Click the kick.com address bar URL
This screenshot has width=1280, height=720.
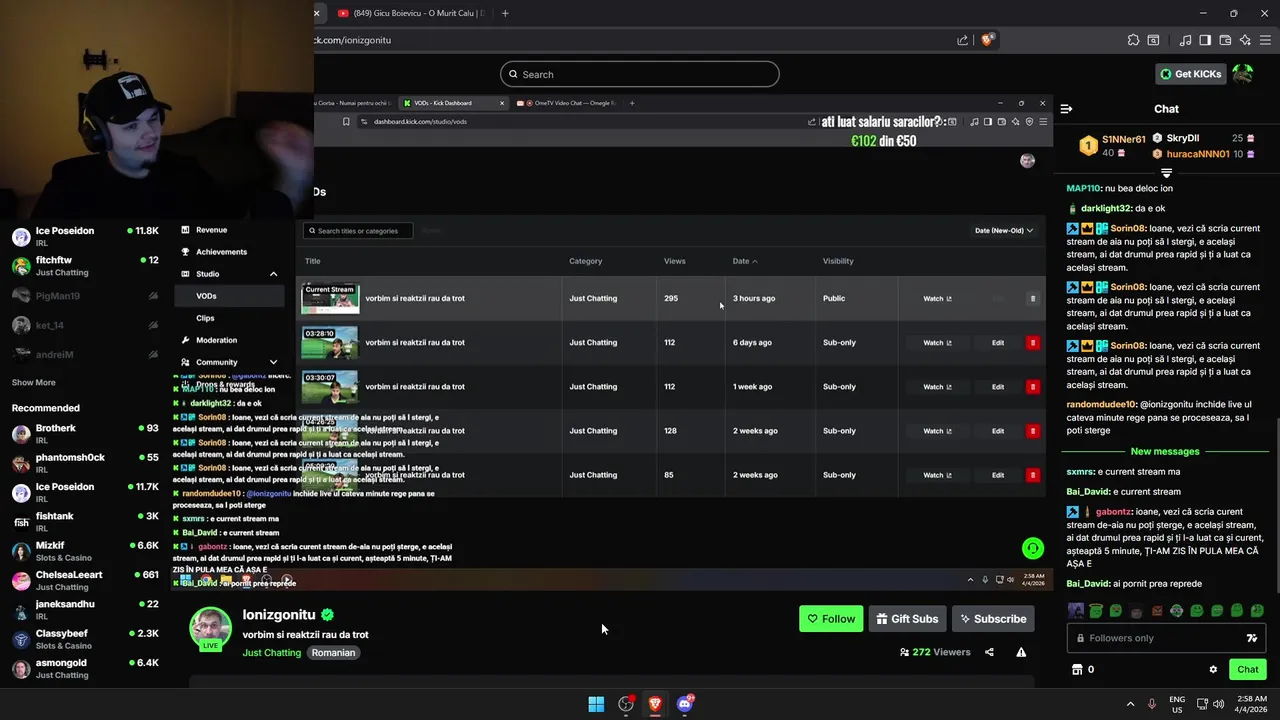point(352,40)
